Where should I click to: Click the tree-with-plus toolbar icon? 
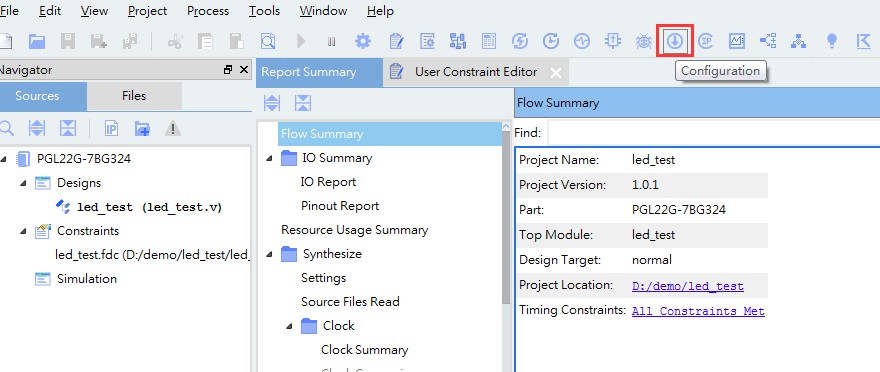pos(768,40)
